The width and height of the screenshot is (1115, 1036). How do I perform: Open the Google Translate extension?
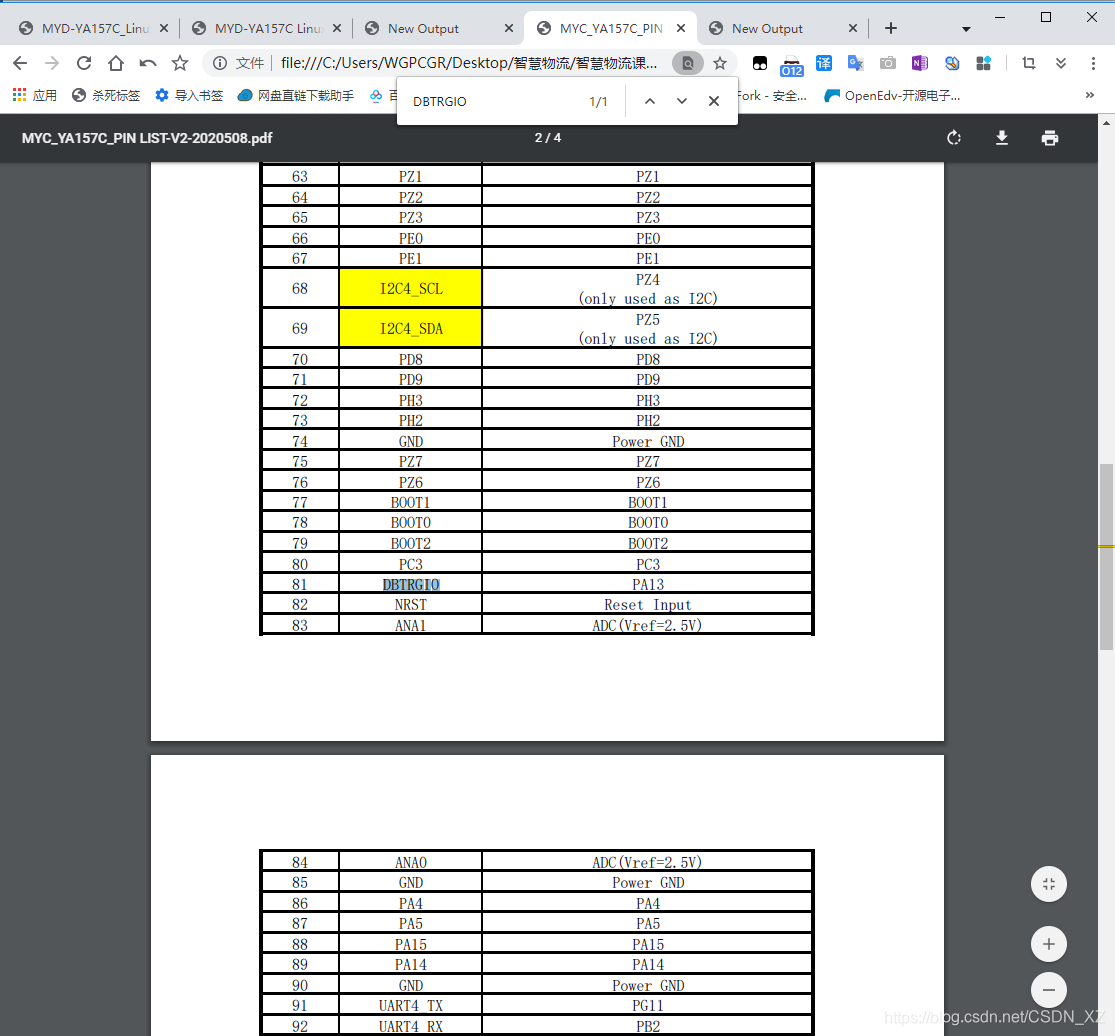[855, 63]
